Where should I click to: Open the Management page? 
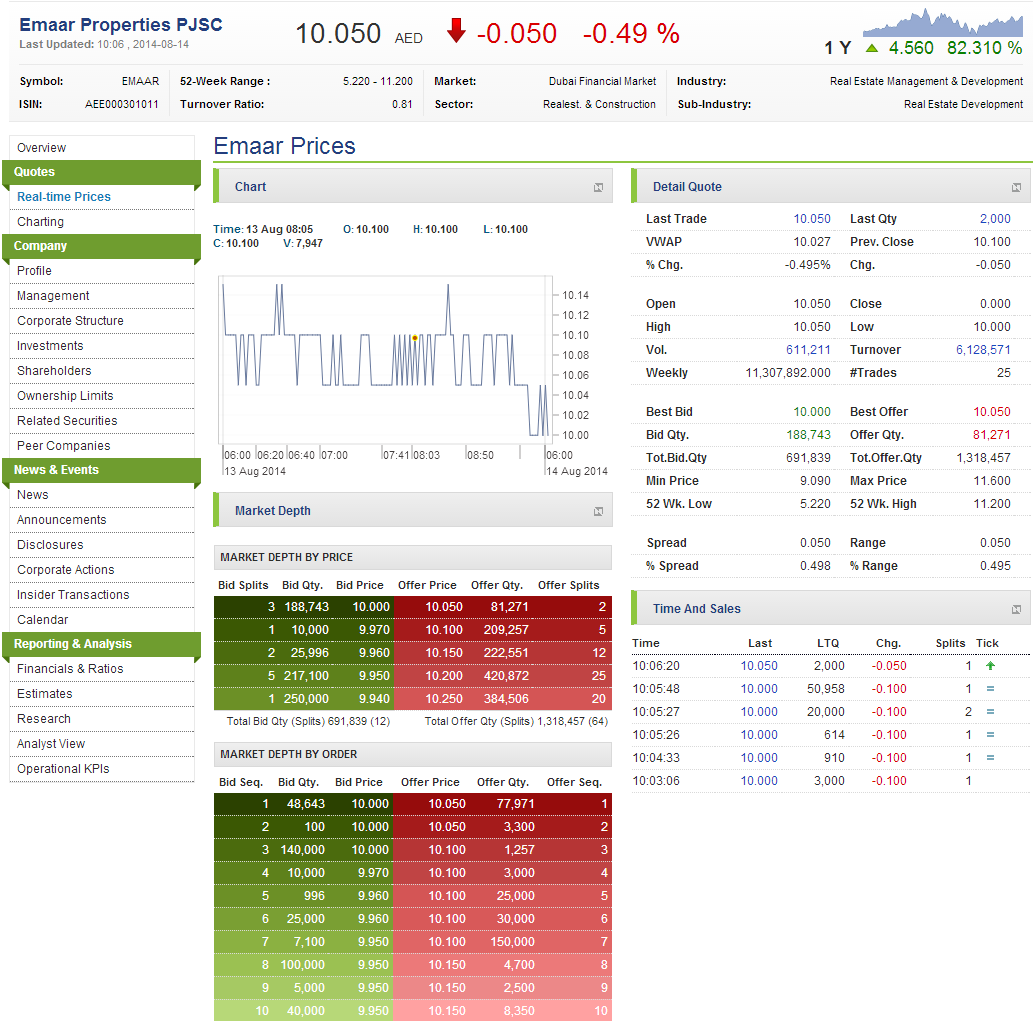pyautogui.click(x=53, y=296)
